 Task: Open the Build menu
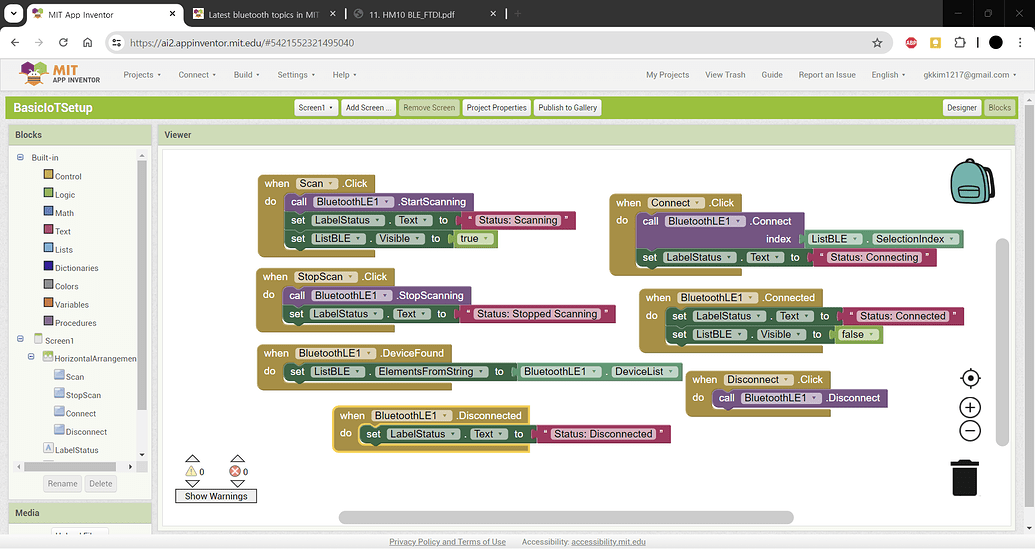click(246, 75)
